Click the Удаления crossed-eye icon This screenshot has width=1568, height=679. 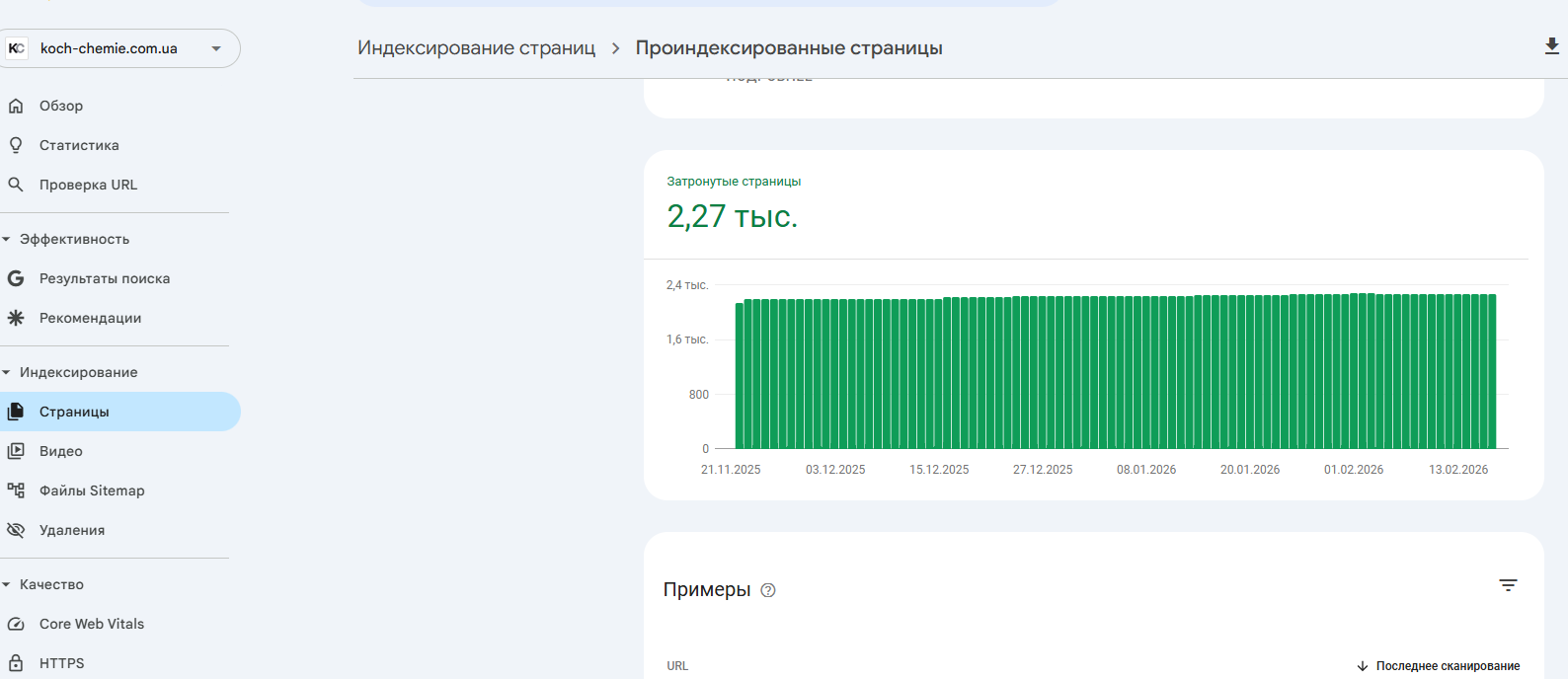(x=16, y=530)
